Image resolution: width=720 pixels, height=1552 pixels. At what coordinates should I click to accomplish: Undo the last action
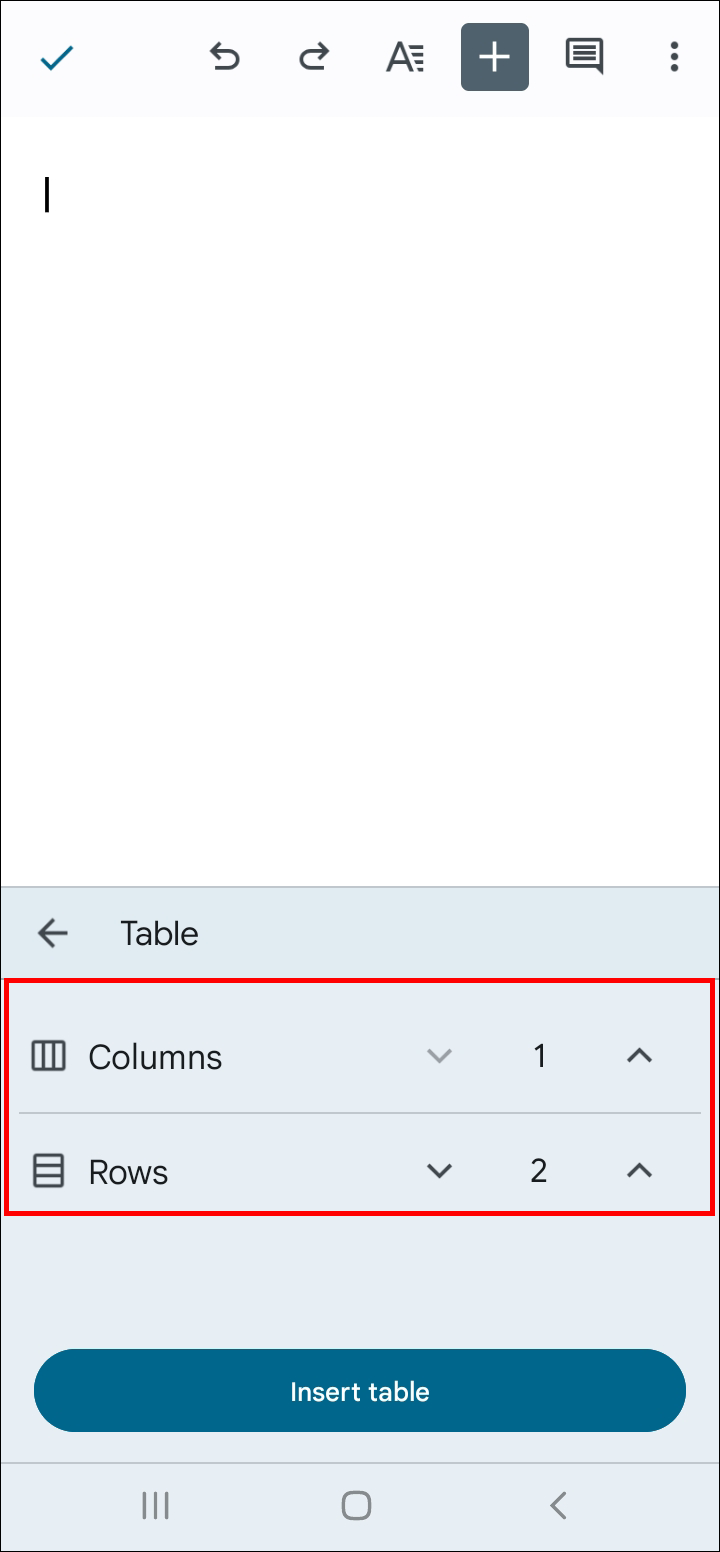(224, 57)
